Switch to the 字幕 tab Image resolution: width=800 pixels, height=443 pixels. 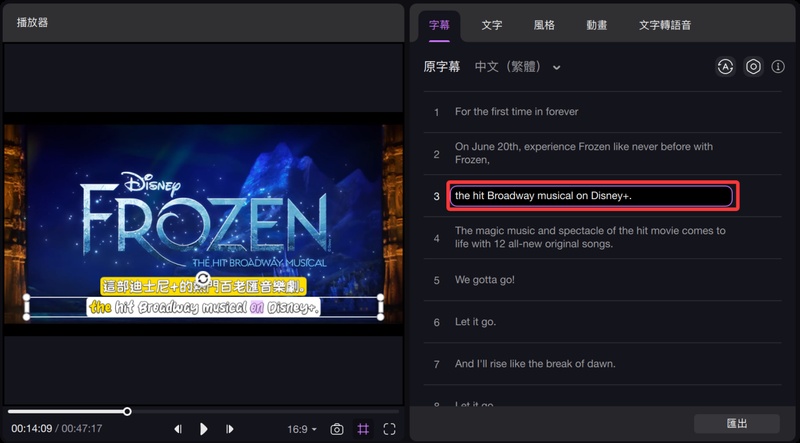point(439,25)
